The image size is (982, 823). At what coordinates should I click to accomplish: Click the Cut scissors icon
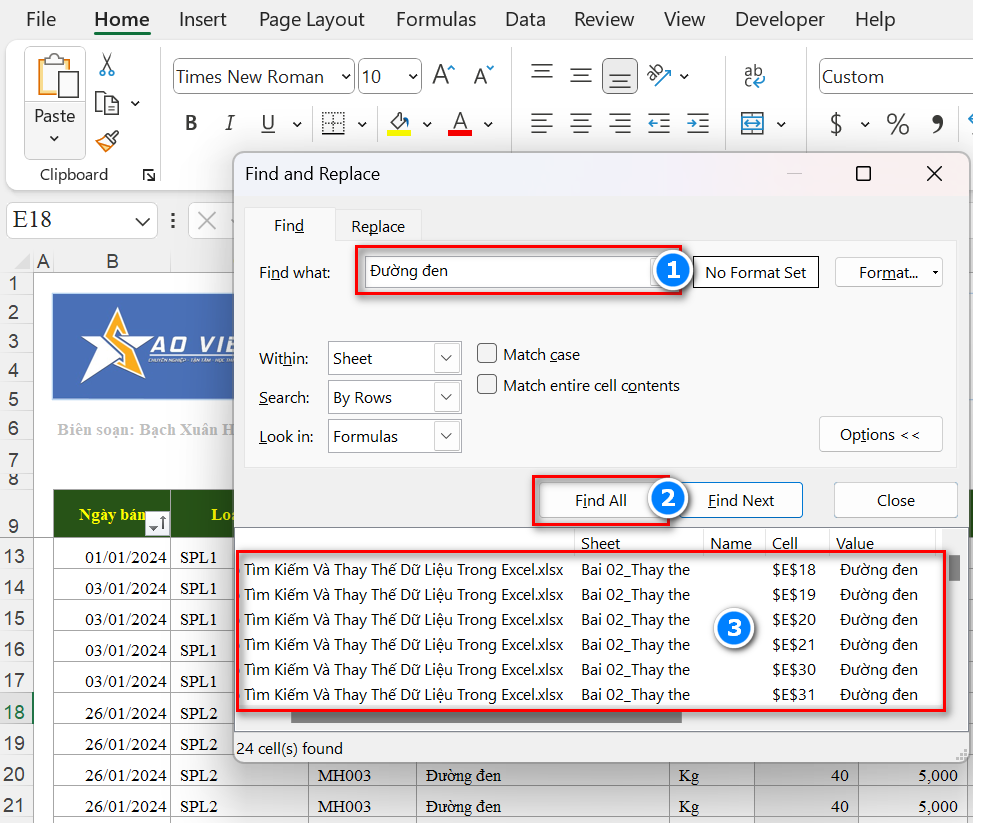pos(106,66)
